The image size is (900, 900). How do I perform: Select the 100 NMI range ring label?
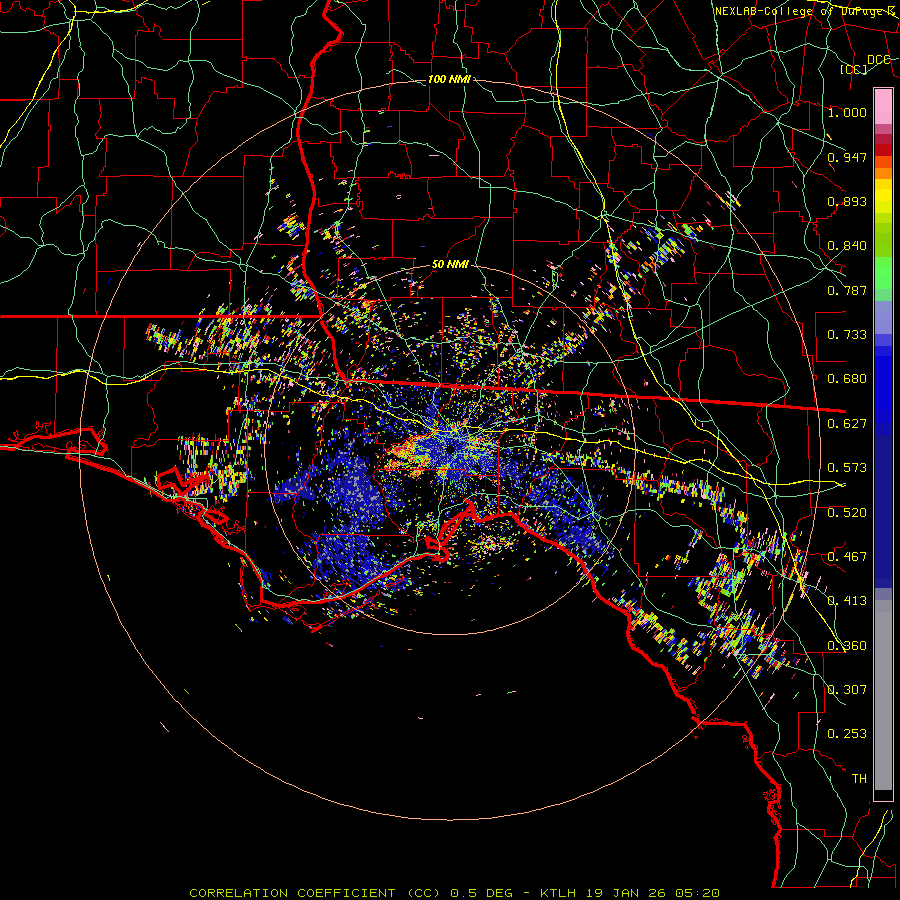pos(449,79)
